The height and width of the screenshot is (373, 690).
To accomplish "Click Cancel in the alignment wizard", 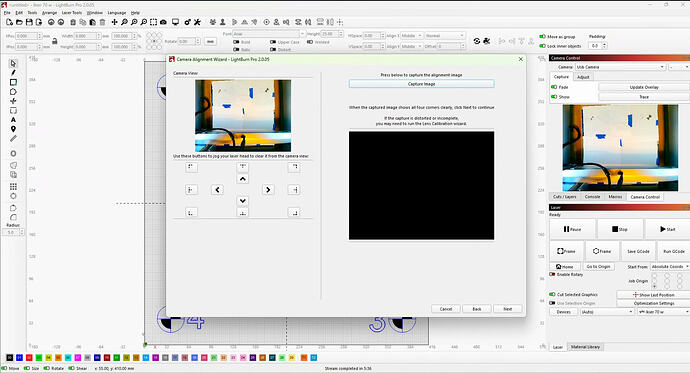I will [446, 309].
